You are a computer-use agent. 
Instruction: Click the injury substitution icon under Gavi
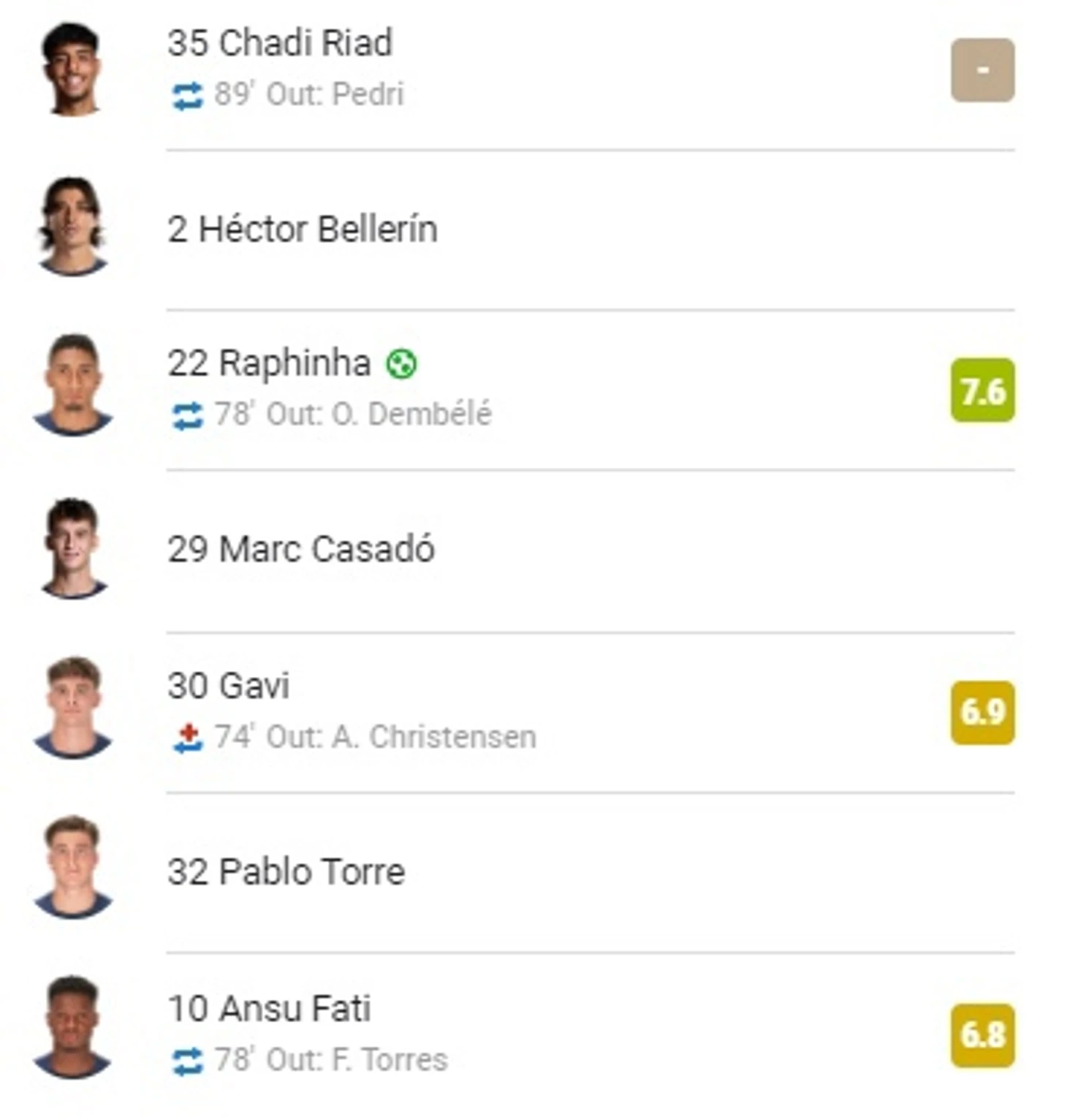187,738
